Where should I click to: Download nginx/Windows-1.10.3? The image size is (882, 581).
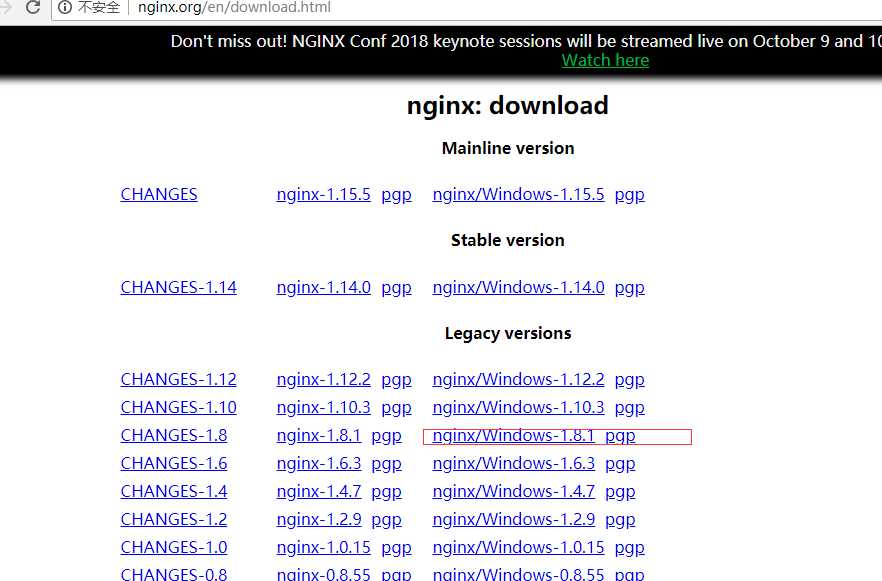(x=519, y=407)
